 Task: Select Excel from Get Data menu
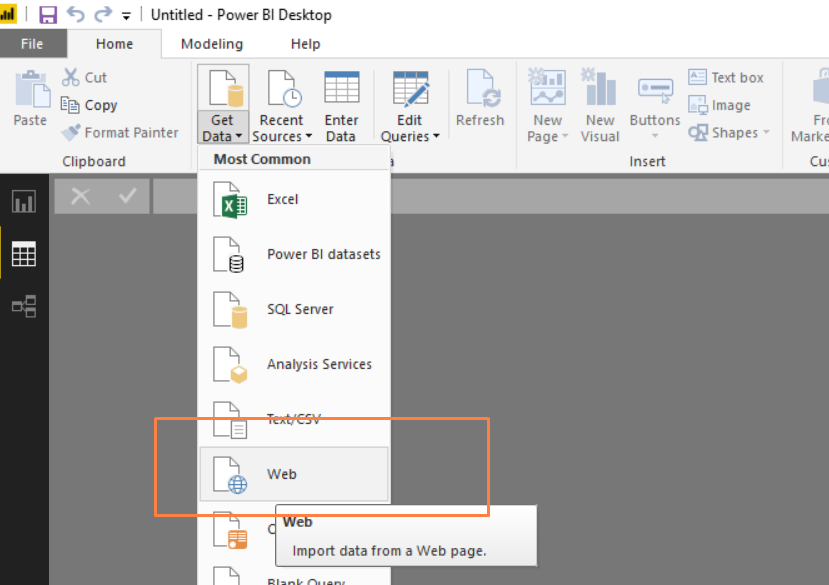pyautogui.click(x=294, y=199)
